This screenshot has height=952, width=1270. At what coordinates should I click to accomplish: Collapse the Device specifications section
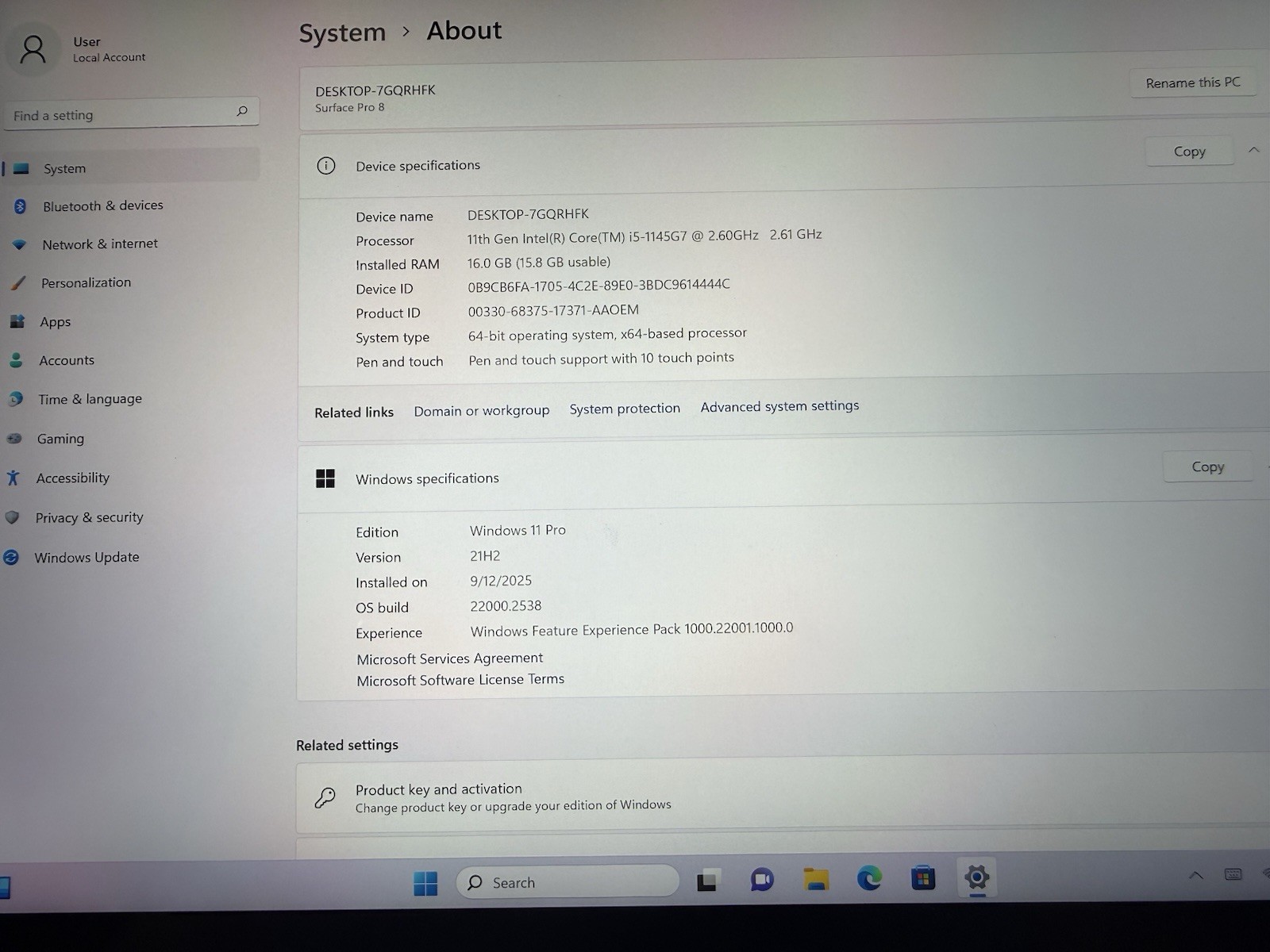click(x=1254, y=150)
